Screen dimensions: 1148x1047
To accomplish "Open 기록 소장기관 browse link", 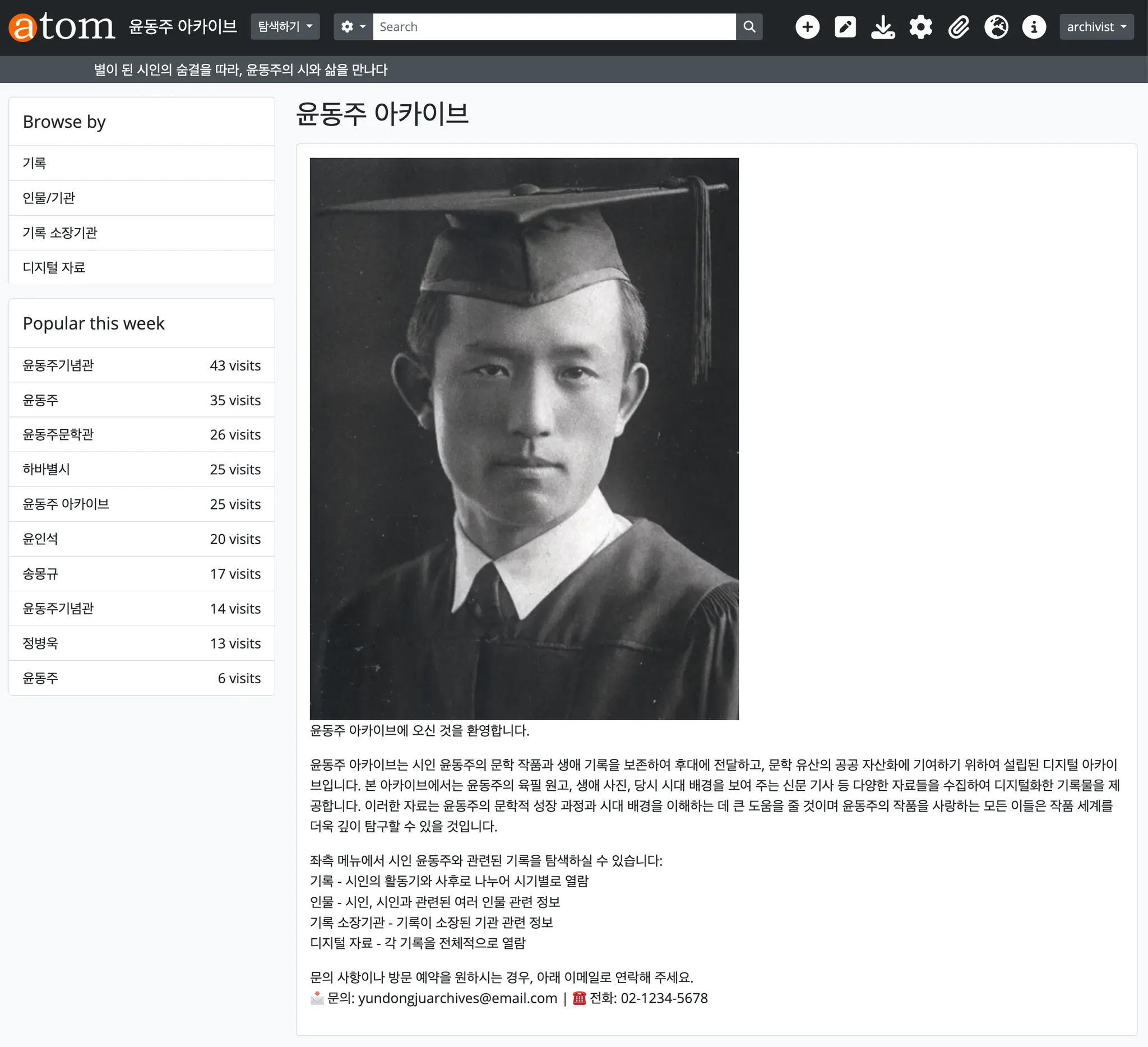I will [x=60, y=233].
